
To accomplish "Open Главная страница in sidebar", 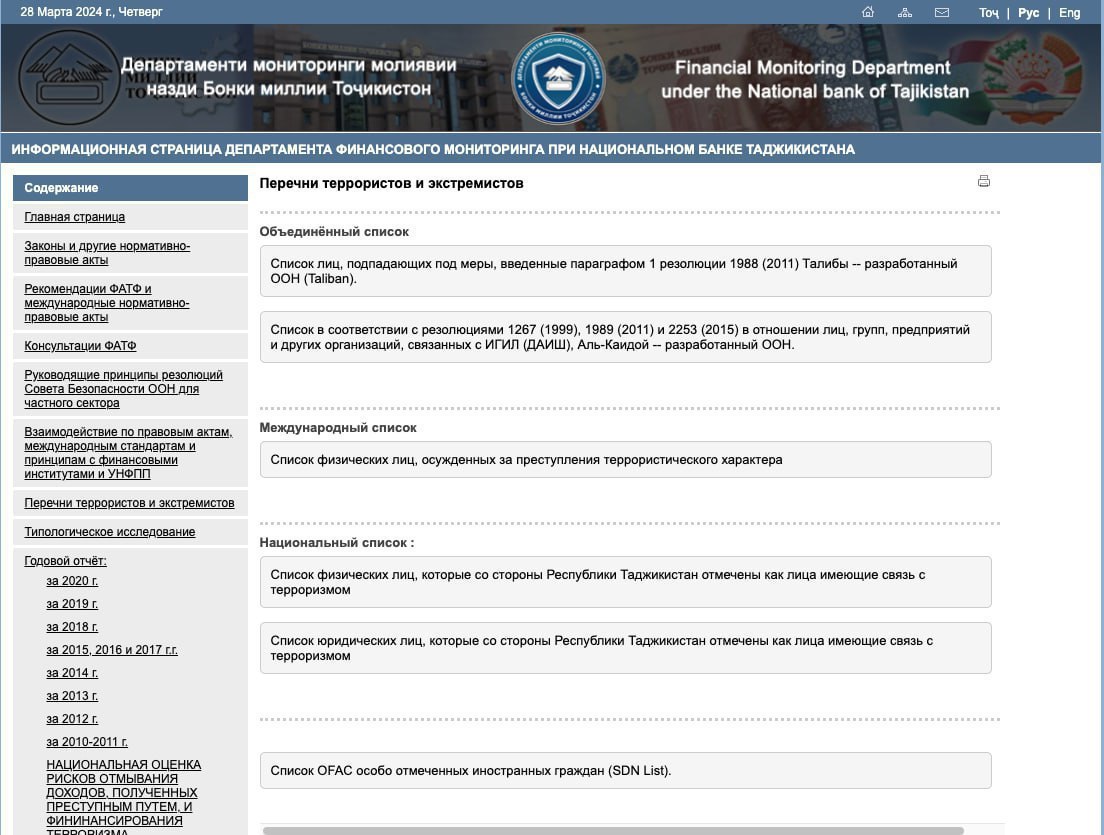I will 75,217.
